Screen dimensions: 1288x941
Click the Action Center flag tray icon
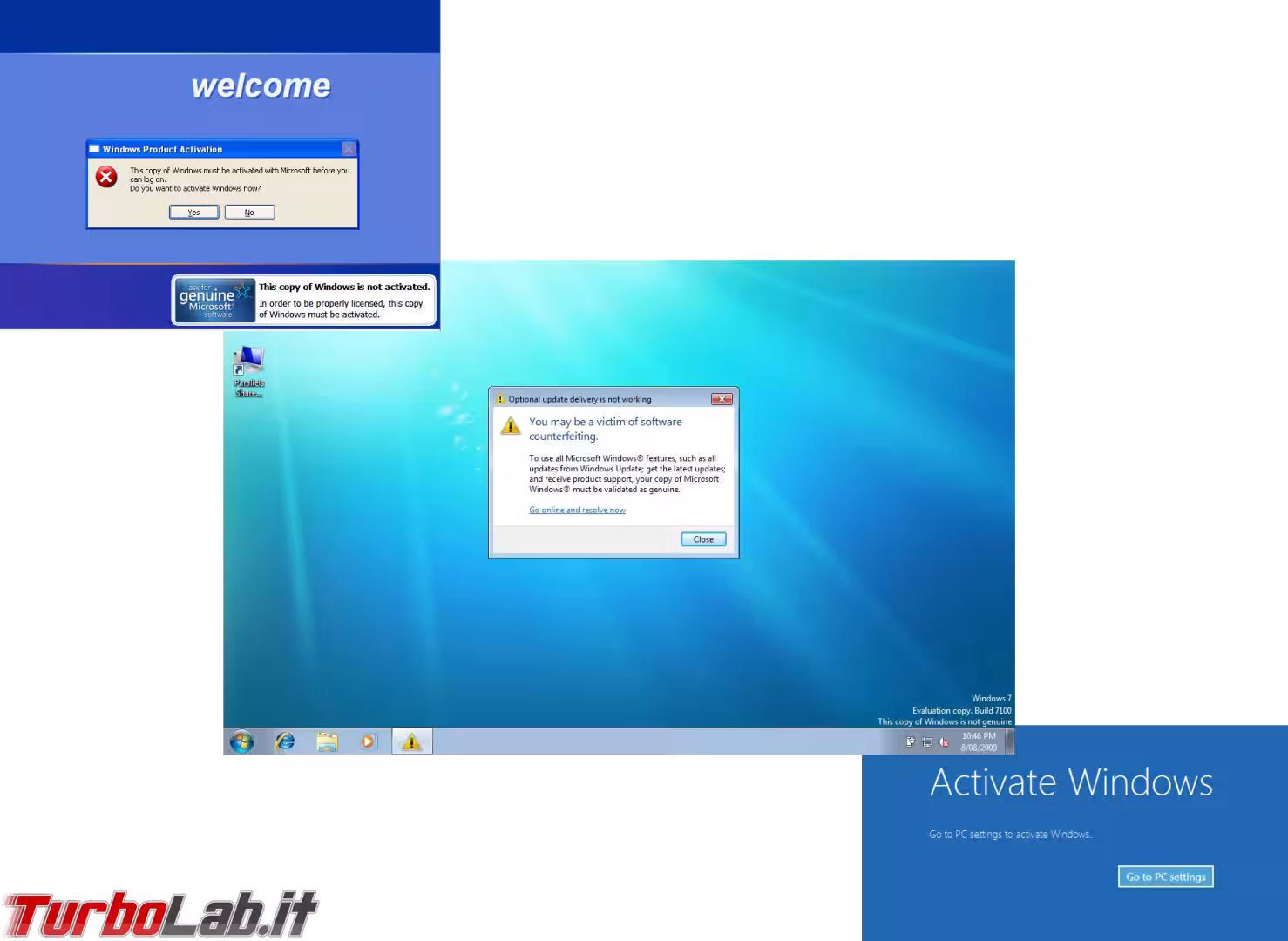911,742
